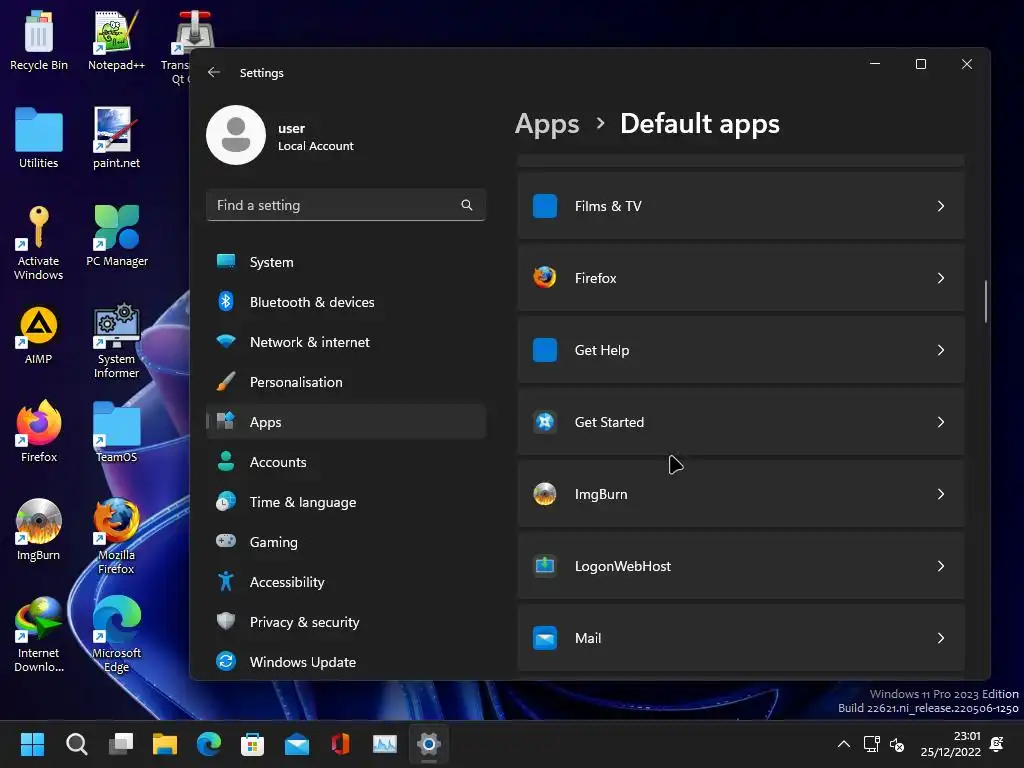This screenshot has height=768, width=1024.
Task: Launch Notepad++ from the desktop
Action: [116, 40]
